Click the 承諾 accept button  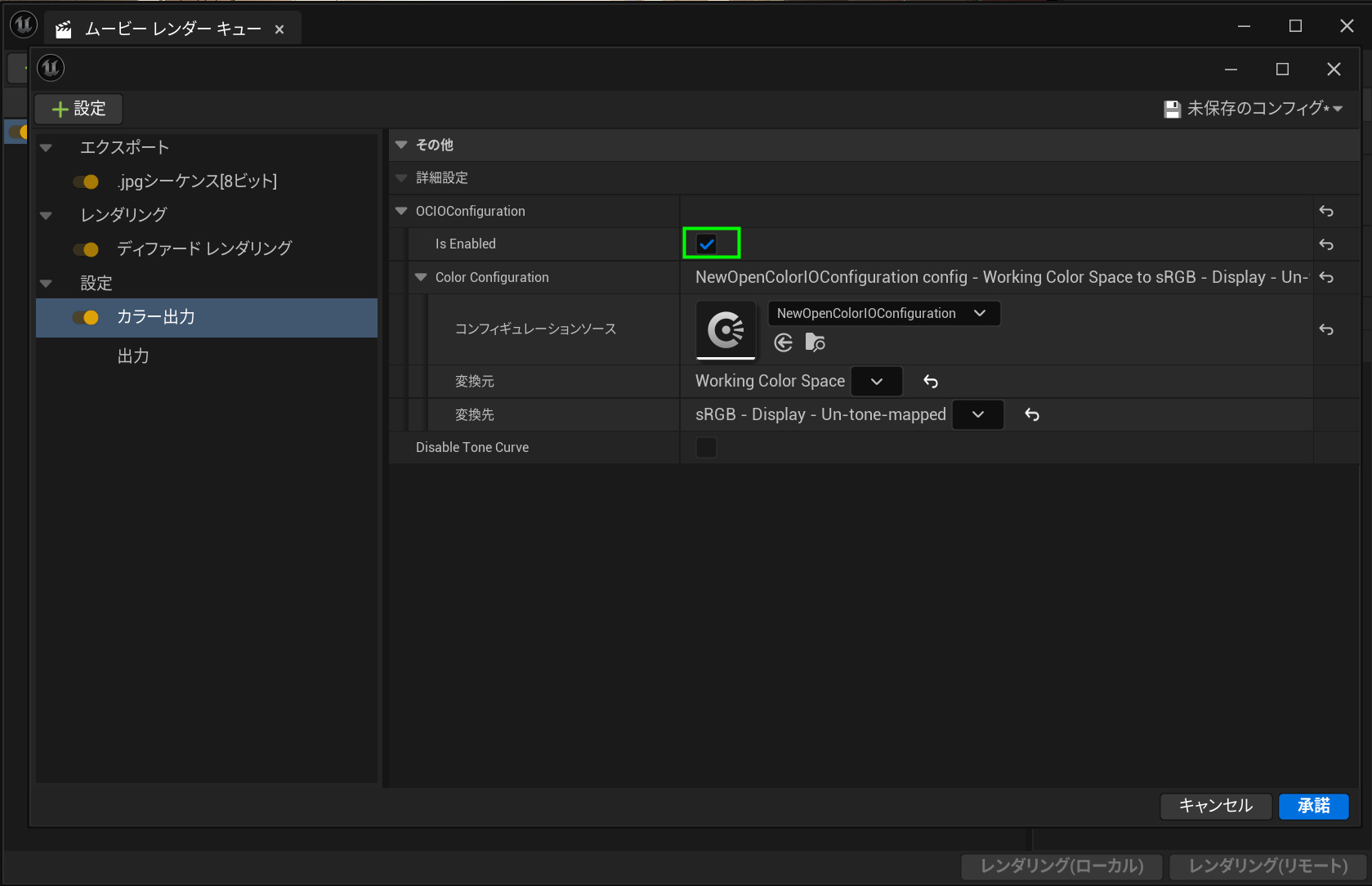click(1313, 806)
